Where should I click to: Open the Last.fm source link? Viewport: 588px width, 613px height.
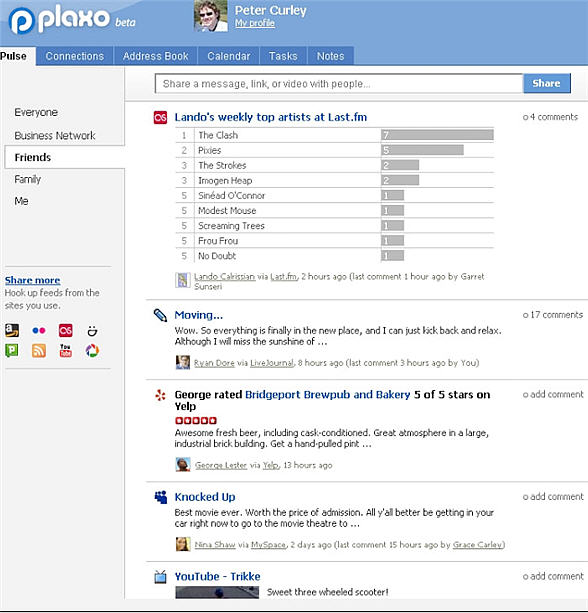click(x=284, y=277)
